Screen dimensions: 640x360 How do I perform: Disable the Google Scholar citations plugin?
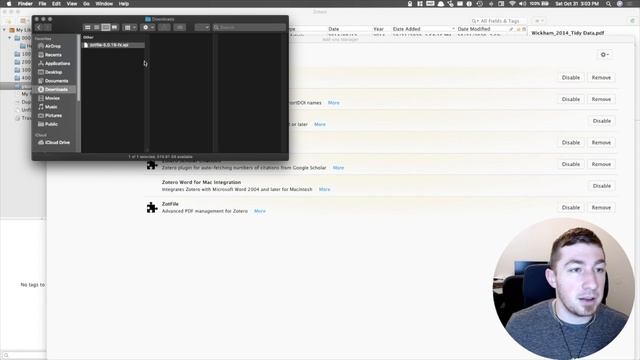[571, 164]
